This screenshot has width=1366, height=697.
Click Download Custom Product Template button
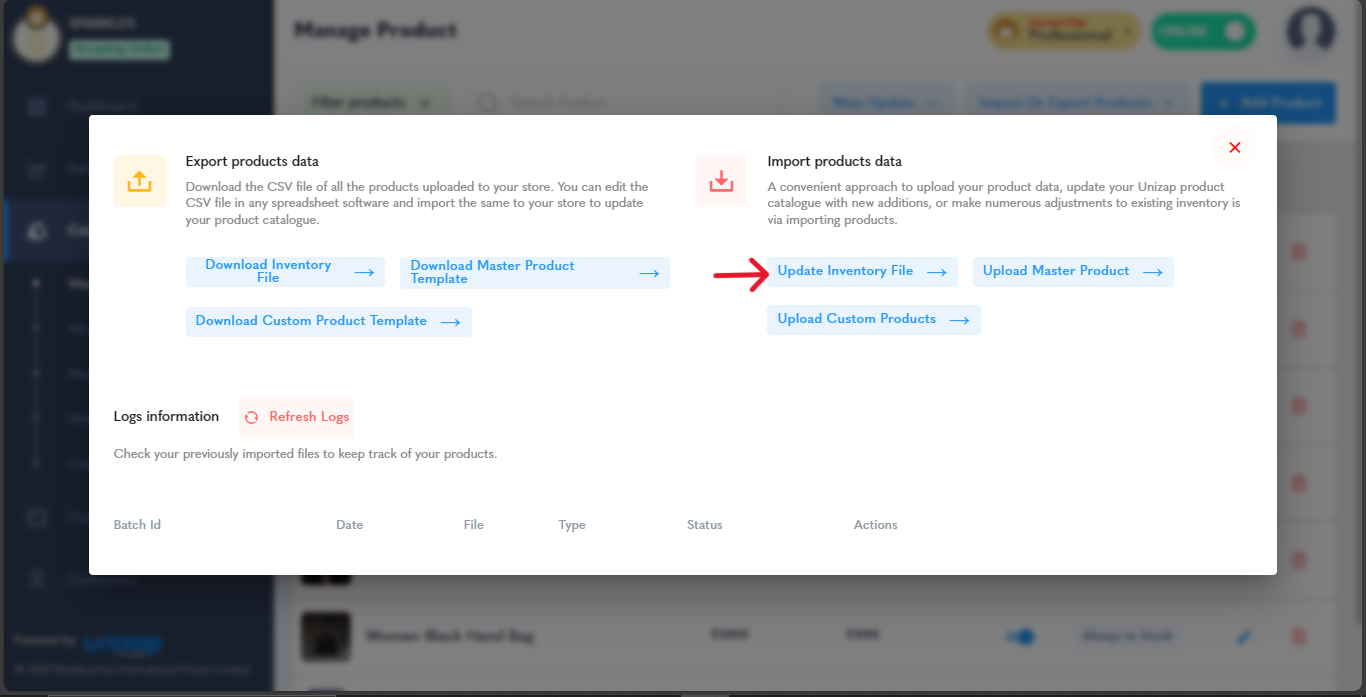[x=329, y=322]
